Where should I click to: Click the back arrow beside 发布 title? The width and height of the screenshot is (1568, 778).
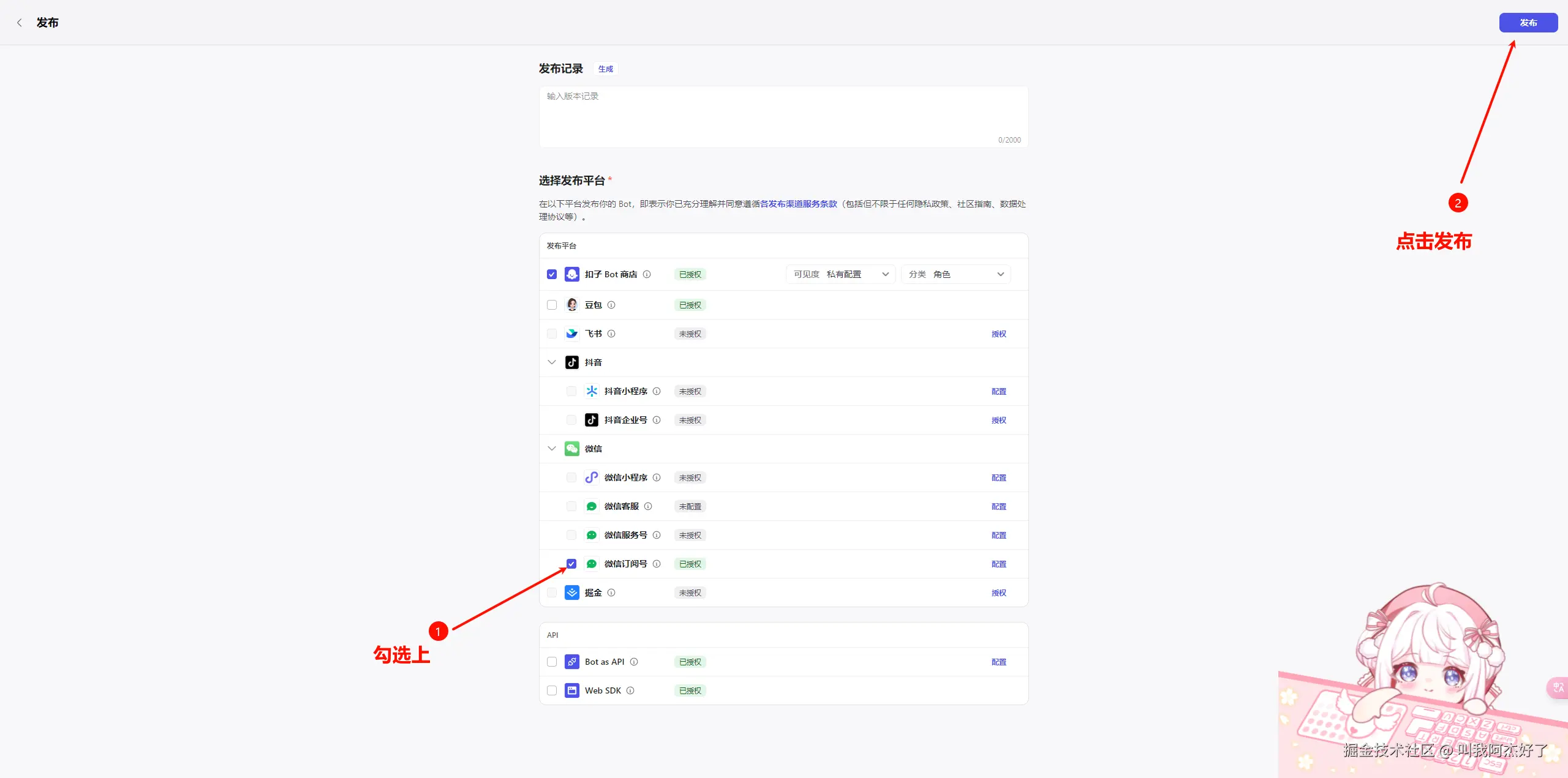pyautogui.click(x=20, y=23)
